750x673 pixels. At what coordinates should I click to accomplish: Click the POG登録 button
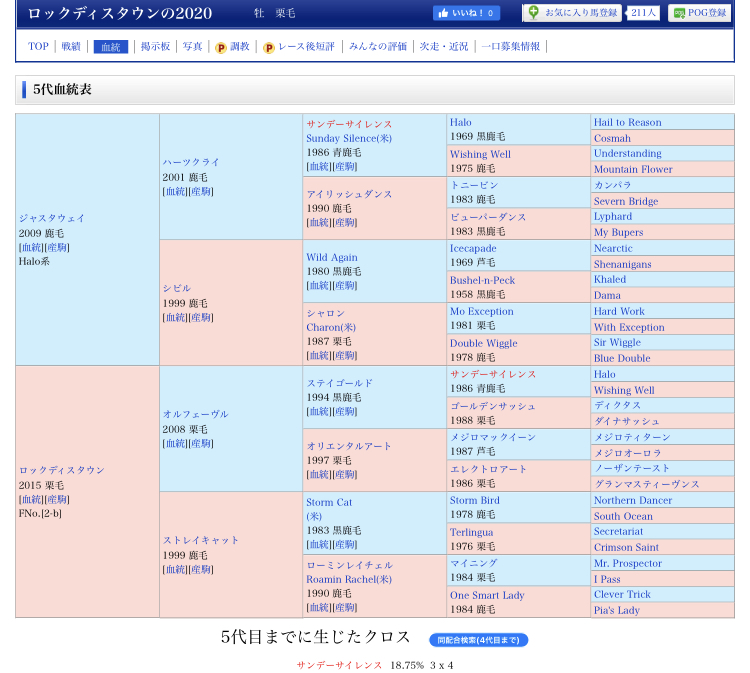[699, 13]
